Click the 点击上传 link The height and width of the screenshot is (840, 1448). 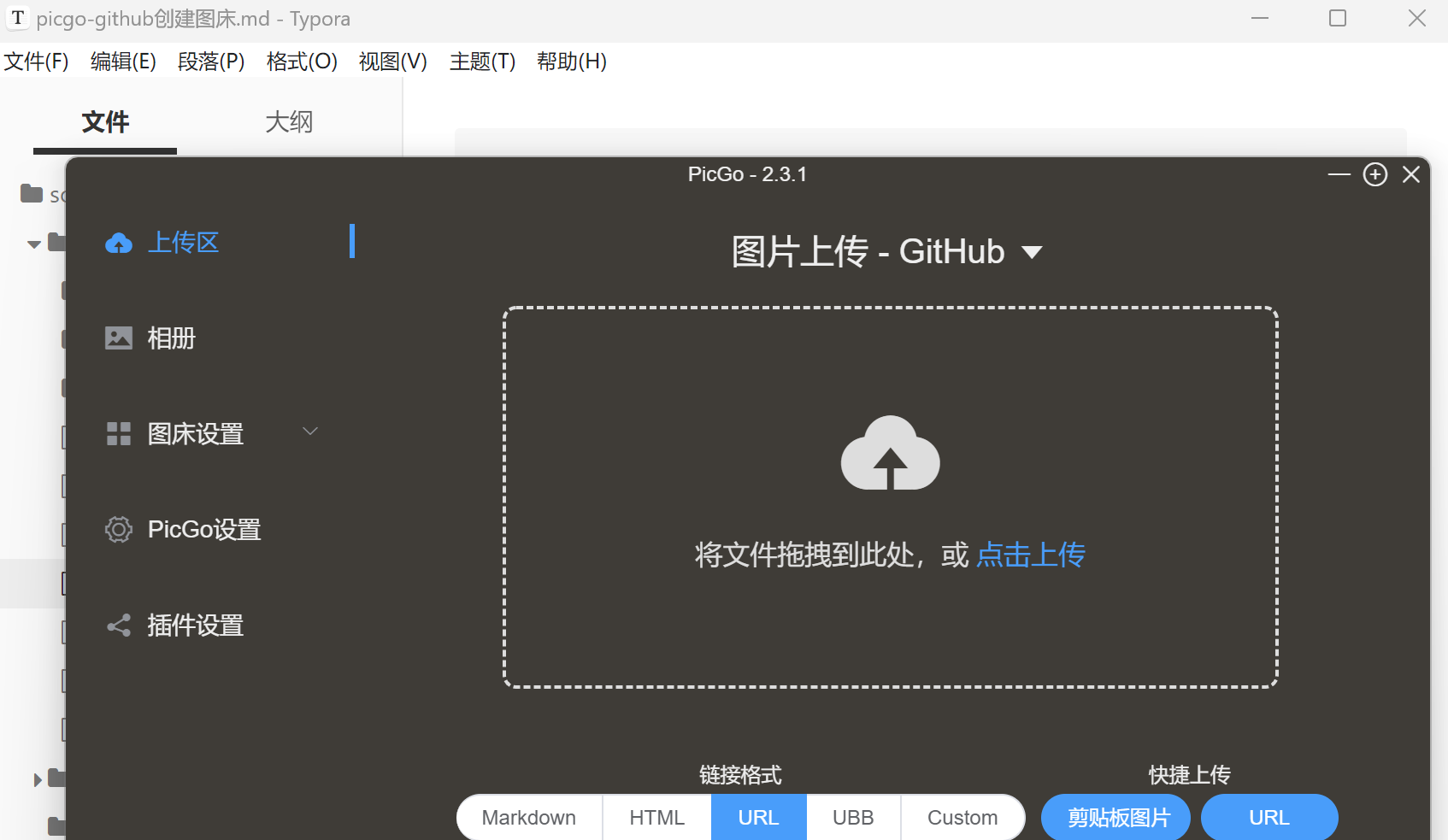(x=1031, y=555)
